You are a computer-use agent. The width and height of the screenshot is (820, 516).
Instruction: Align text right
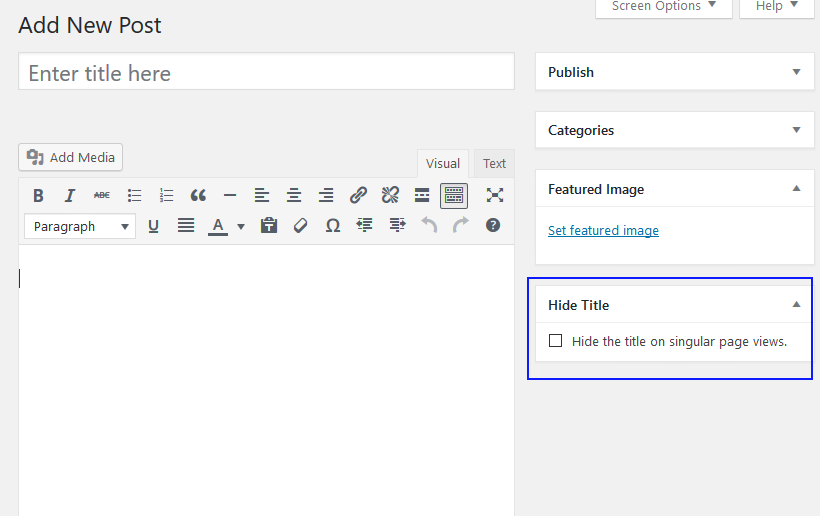pos(326,196)
